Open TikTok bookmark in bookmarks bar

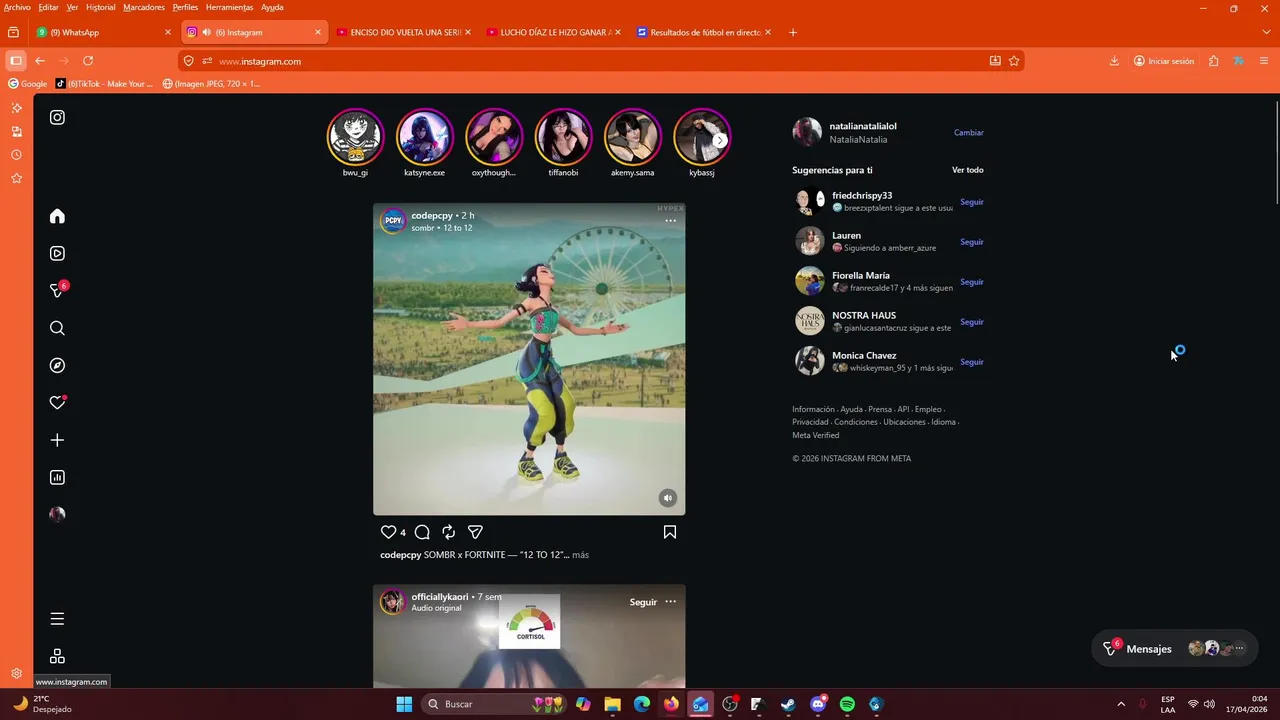104,84
